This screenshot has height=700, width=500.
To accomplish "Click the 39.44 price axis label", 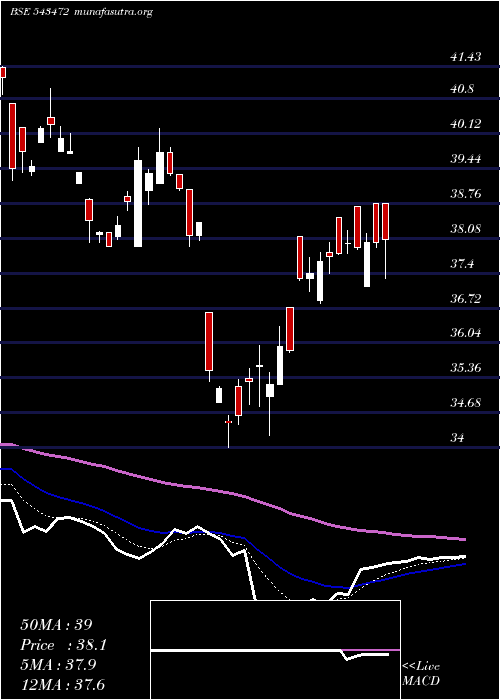I will pos(465,158).
